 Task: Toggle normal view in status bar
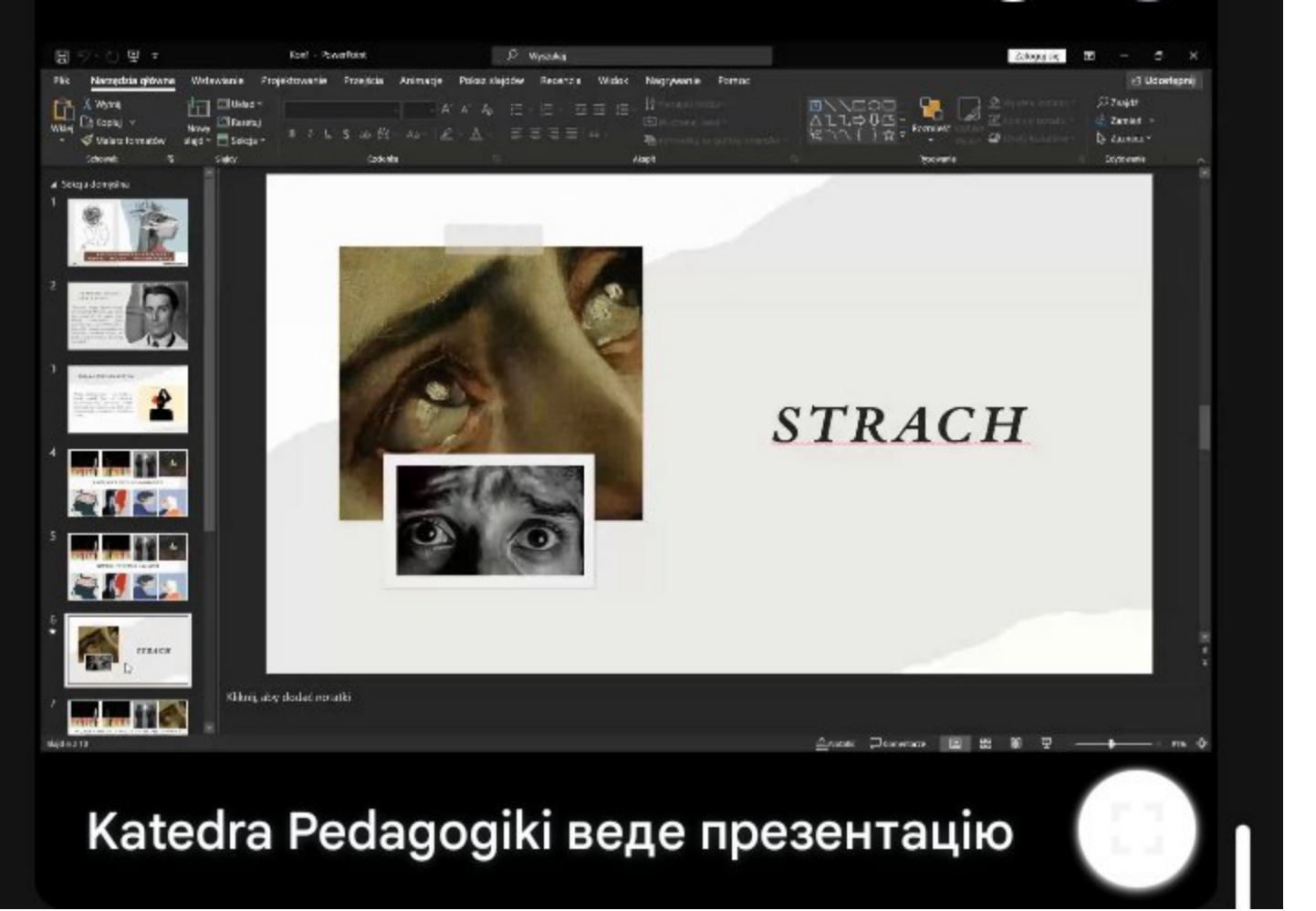(955, 743)
